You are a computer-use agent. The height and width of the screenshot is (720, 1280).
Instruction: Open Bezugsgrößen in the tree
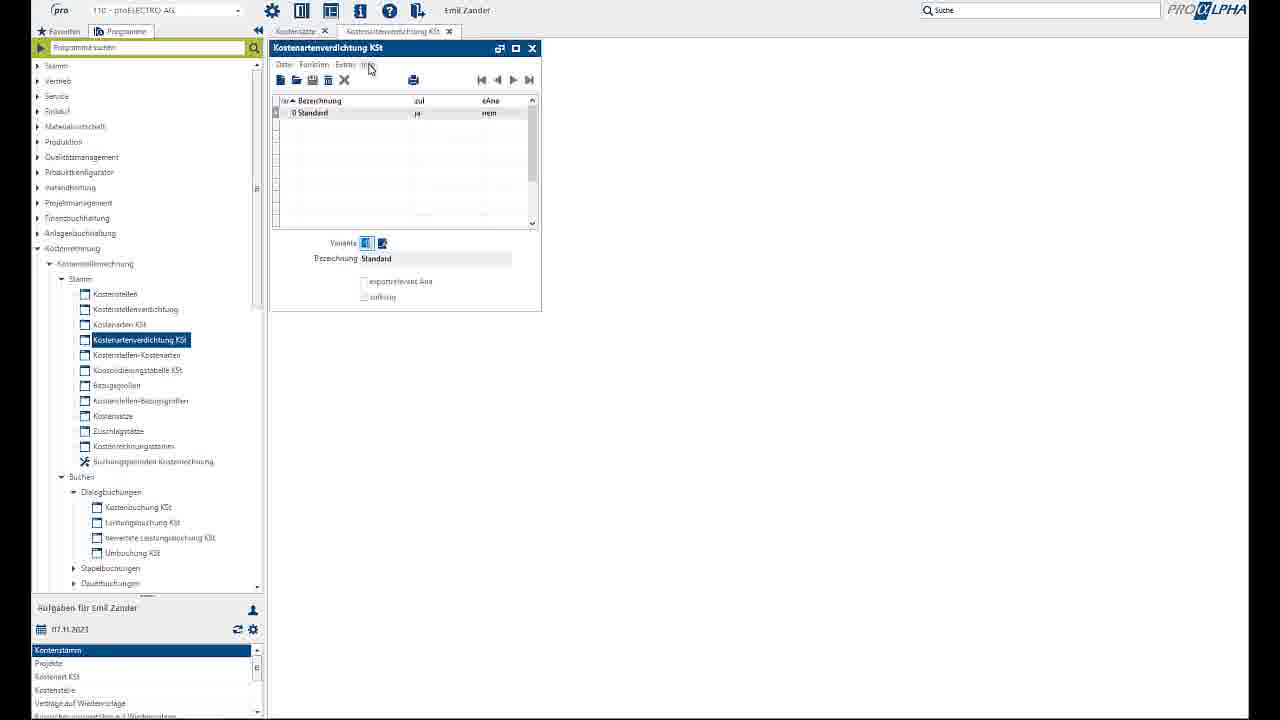click(117, 385)
